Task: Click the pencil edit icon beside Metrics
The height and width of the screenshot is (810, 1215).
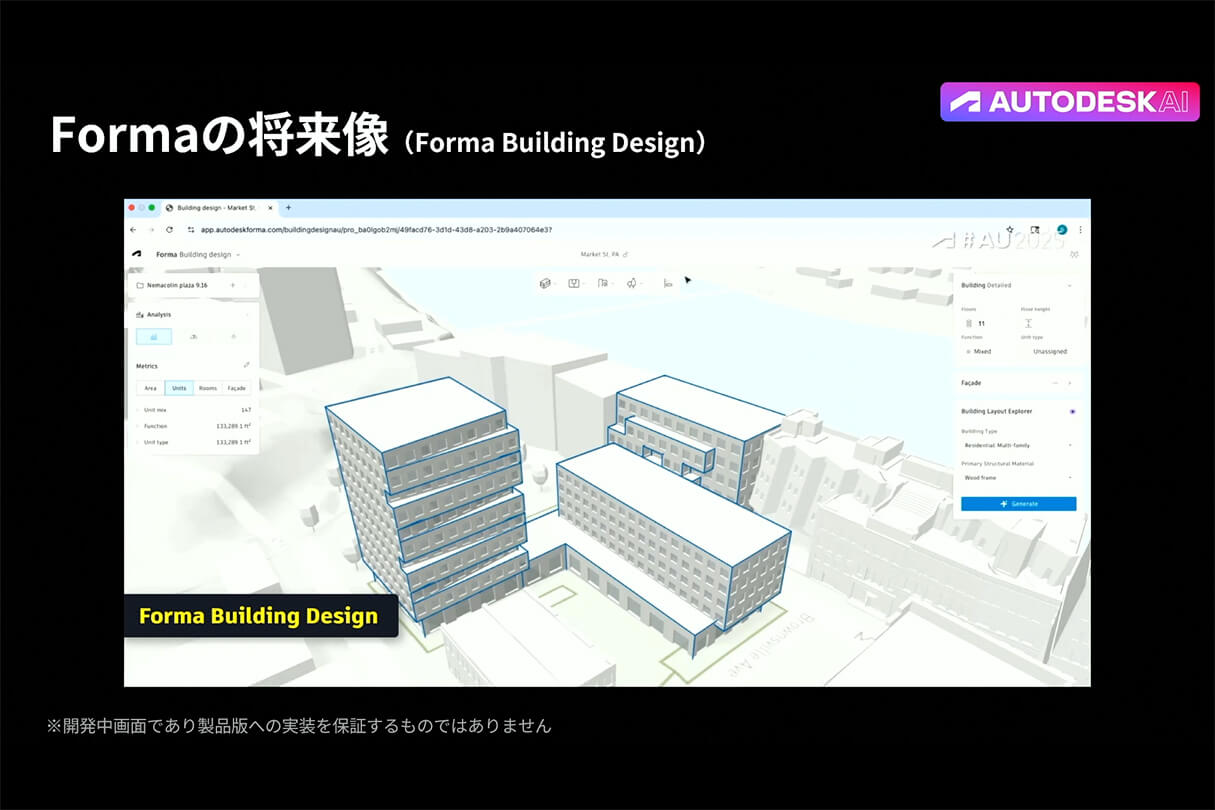Action: [246, 365]
